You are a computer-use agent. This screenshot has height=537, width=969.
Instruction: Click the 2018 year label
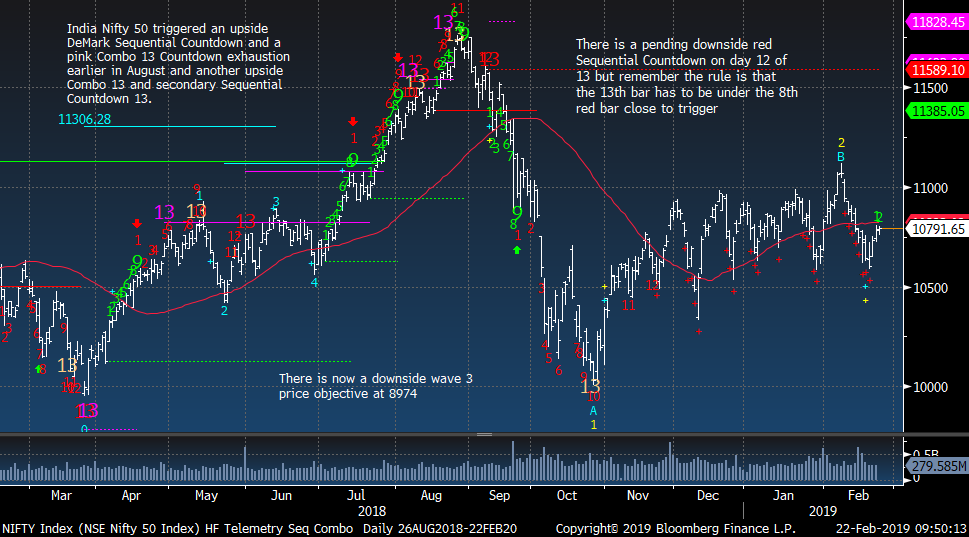(x=372, y=512)
